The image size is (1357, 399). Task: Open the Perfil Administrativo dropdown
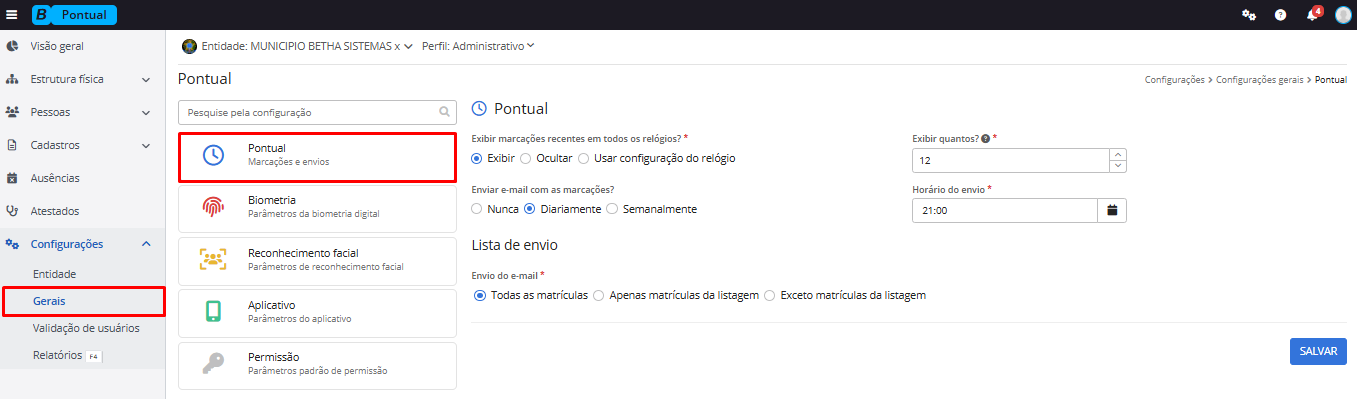[478, 46]
